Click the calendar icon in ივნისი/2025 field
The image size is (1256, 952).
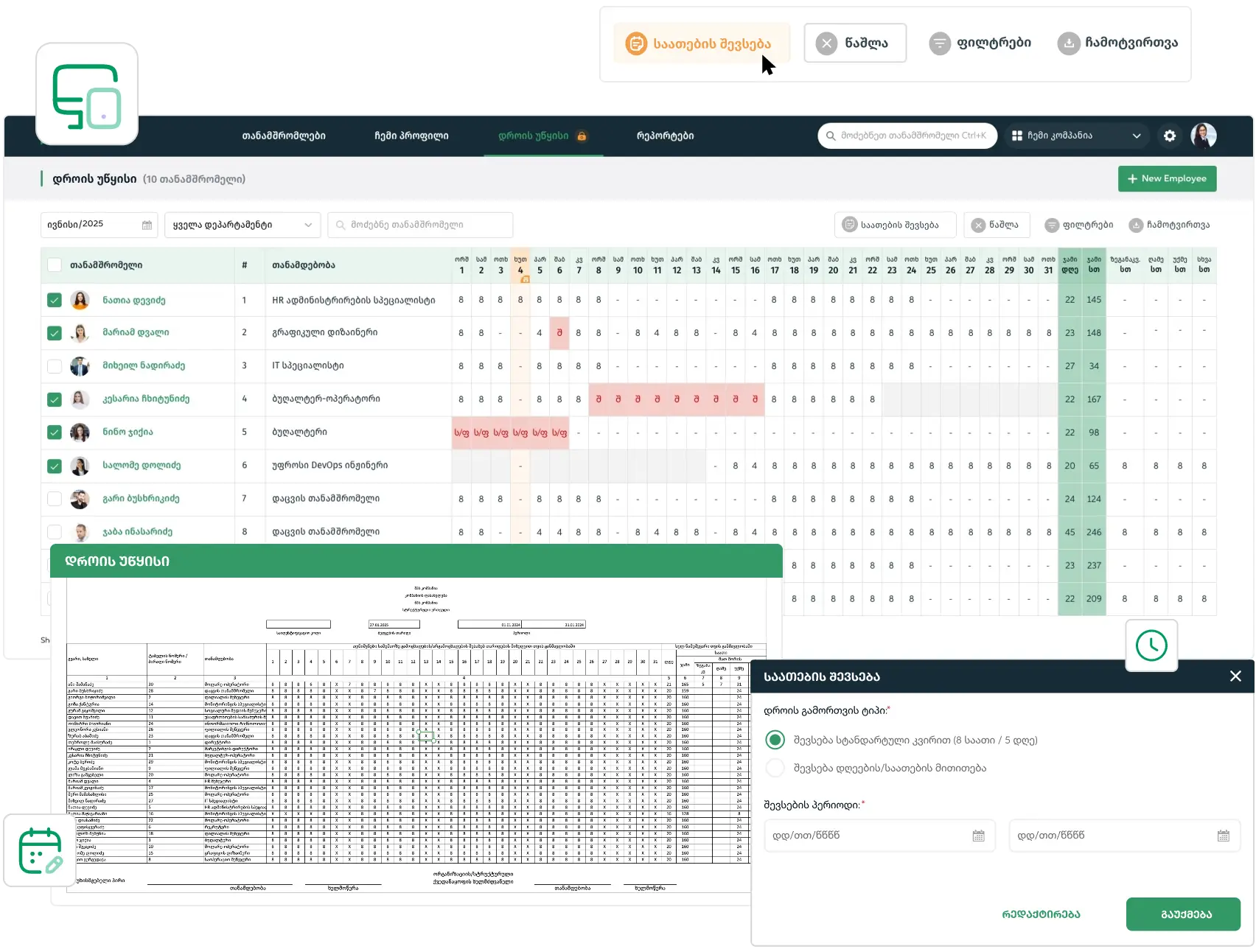[x=147, y=225]
